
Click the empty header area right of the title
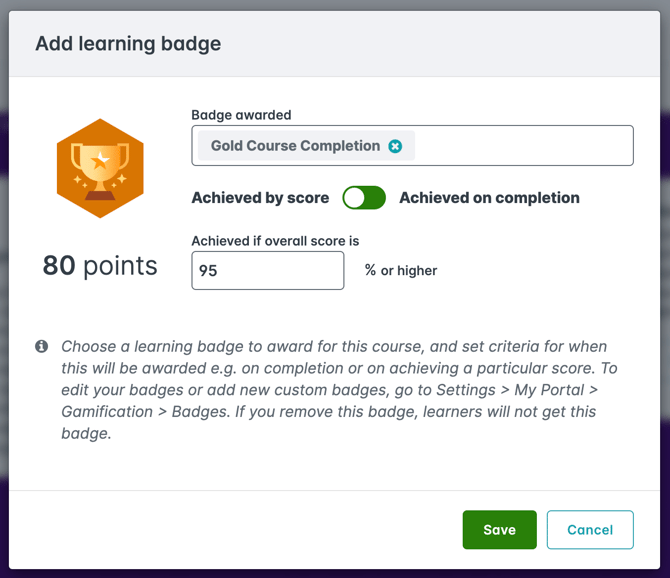click(450, 44)
